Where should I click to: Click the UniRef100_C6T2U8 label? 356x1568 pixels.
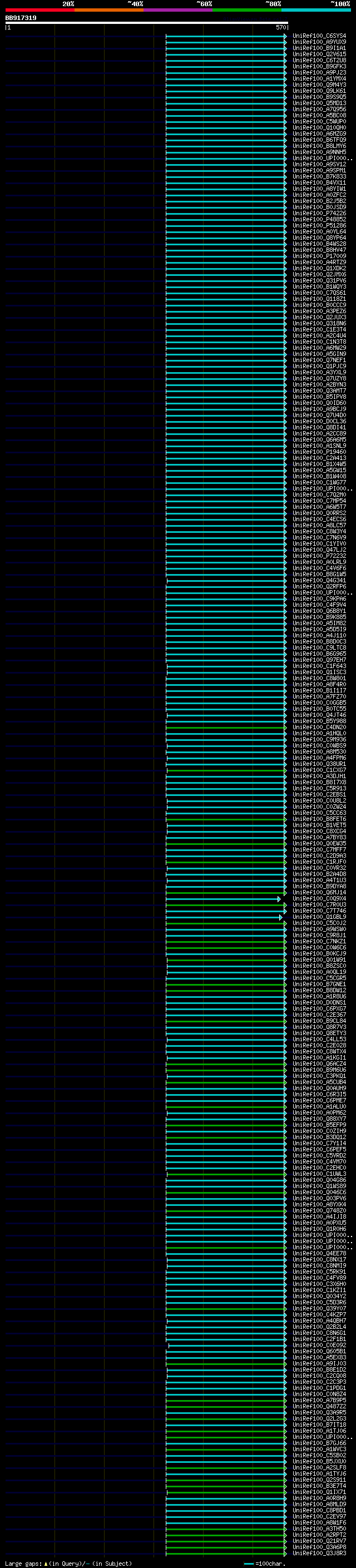319,60
